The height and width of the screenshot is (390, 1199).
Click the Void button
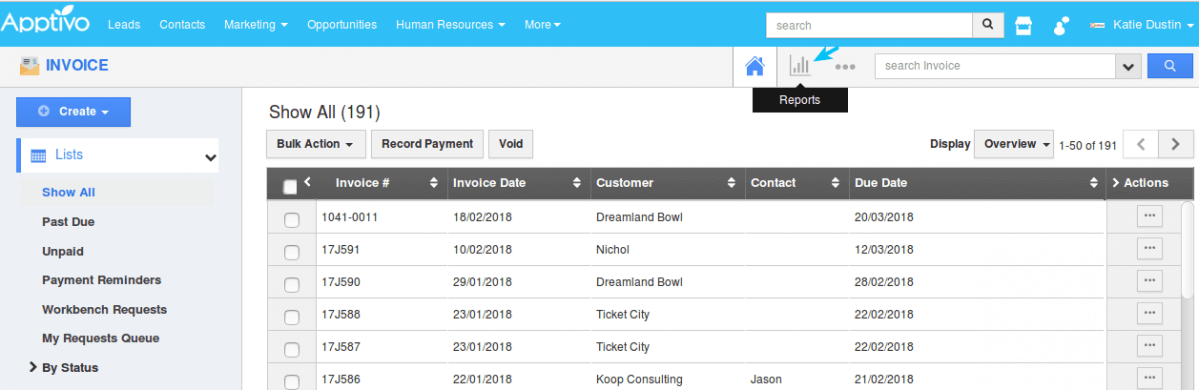tap(511, 144)
